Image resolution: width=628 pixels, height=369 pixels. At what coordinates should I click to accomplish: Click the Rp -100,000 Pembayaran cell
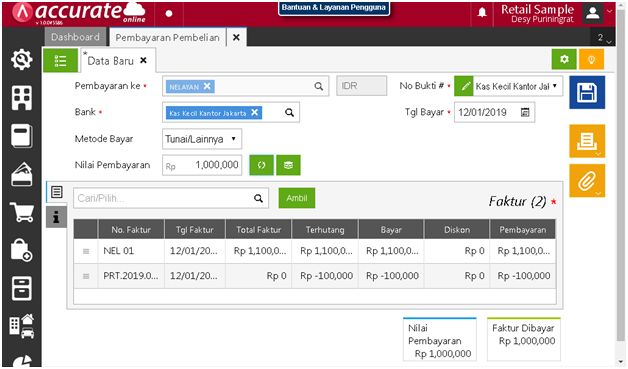[523, 276]
